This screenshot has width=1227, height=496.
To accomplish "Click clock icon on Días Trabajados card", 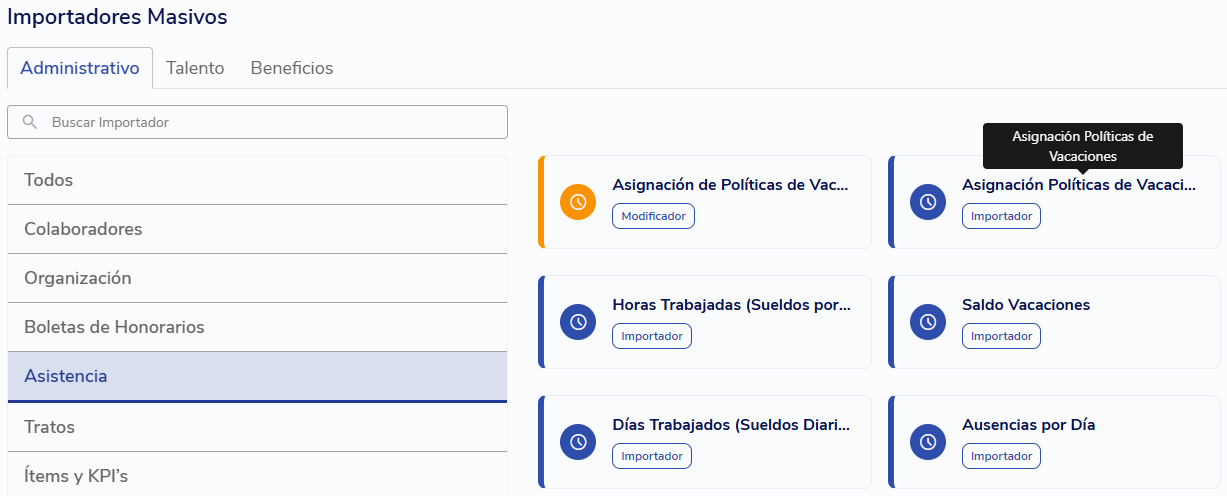I will point(578,442).
